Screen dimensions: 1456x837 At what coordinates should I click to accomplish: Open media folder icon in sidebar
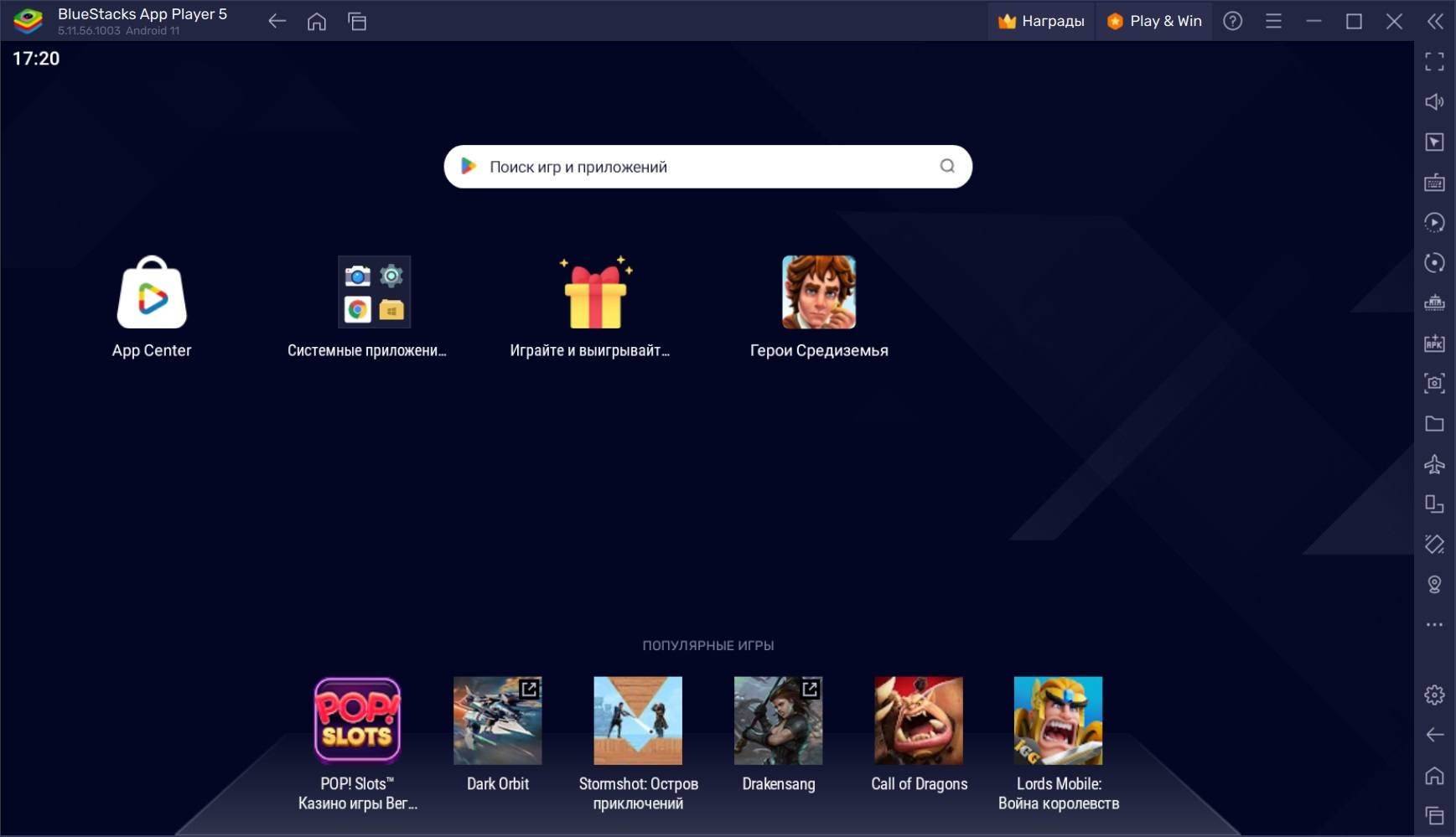pyautogui.click(x=1434, y=423)
